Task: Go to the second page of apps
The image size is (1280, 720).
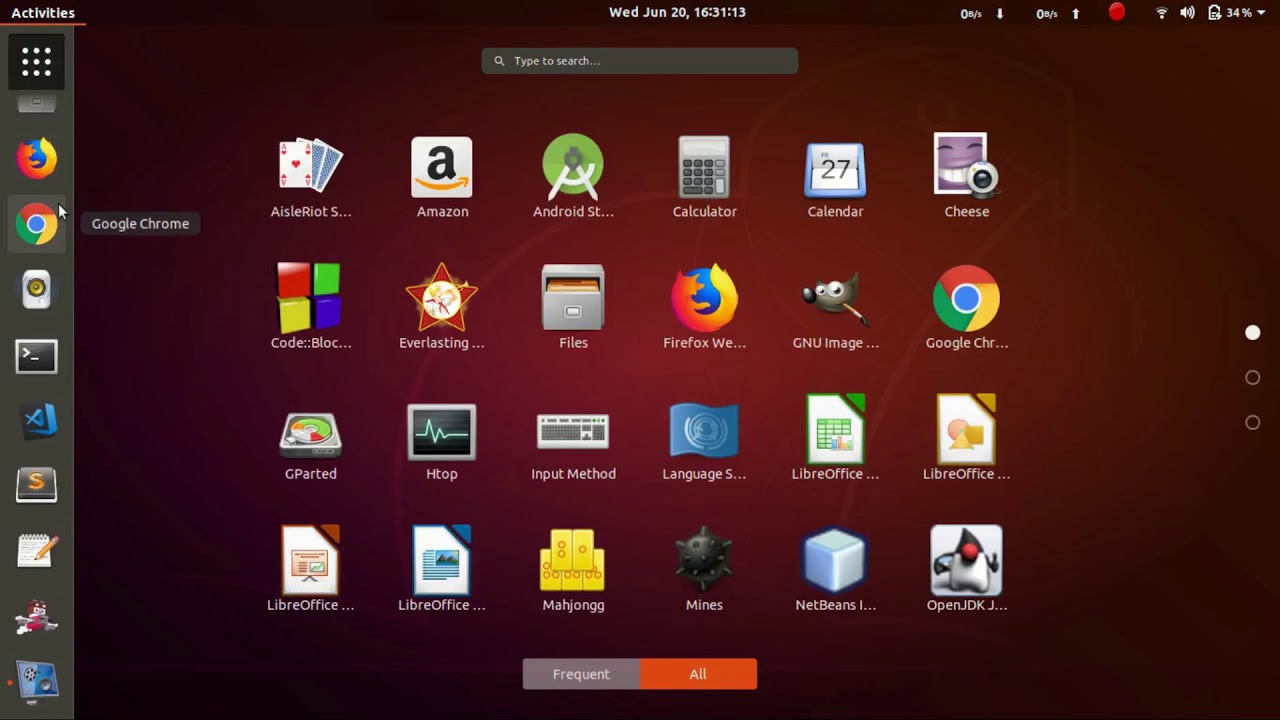Action: (x=1252, y=378)
